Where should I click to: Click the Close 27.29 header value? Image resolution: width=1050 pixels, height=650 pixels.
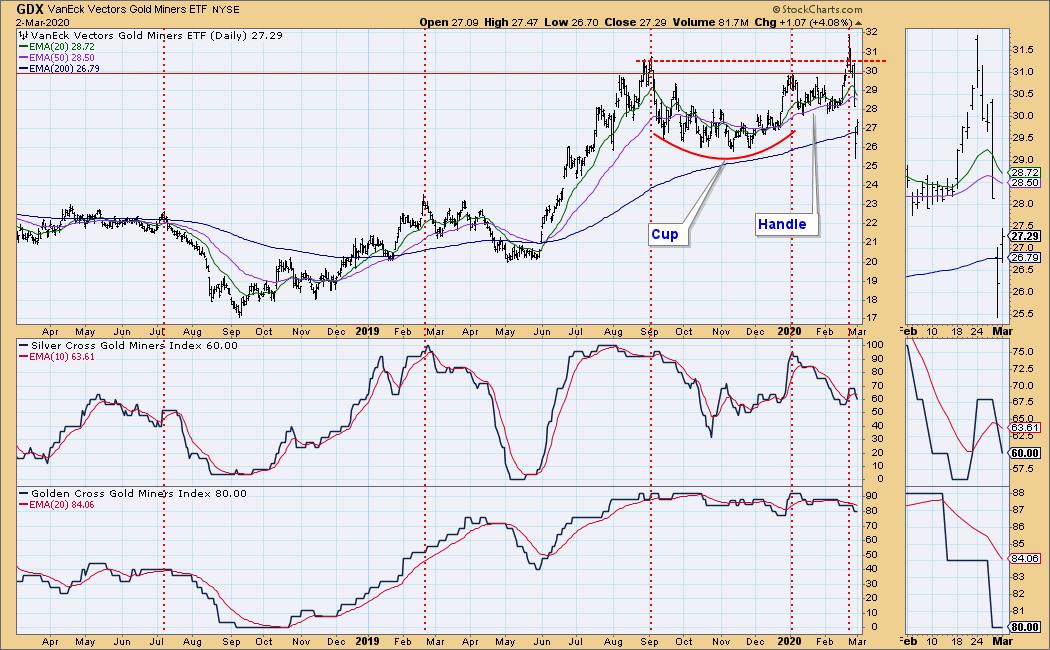[x=635, y=22]
